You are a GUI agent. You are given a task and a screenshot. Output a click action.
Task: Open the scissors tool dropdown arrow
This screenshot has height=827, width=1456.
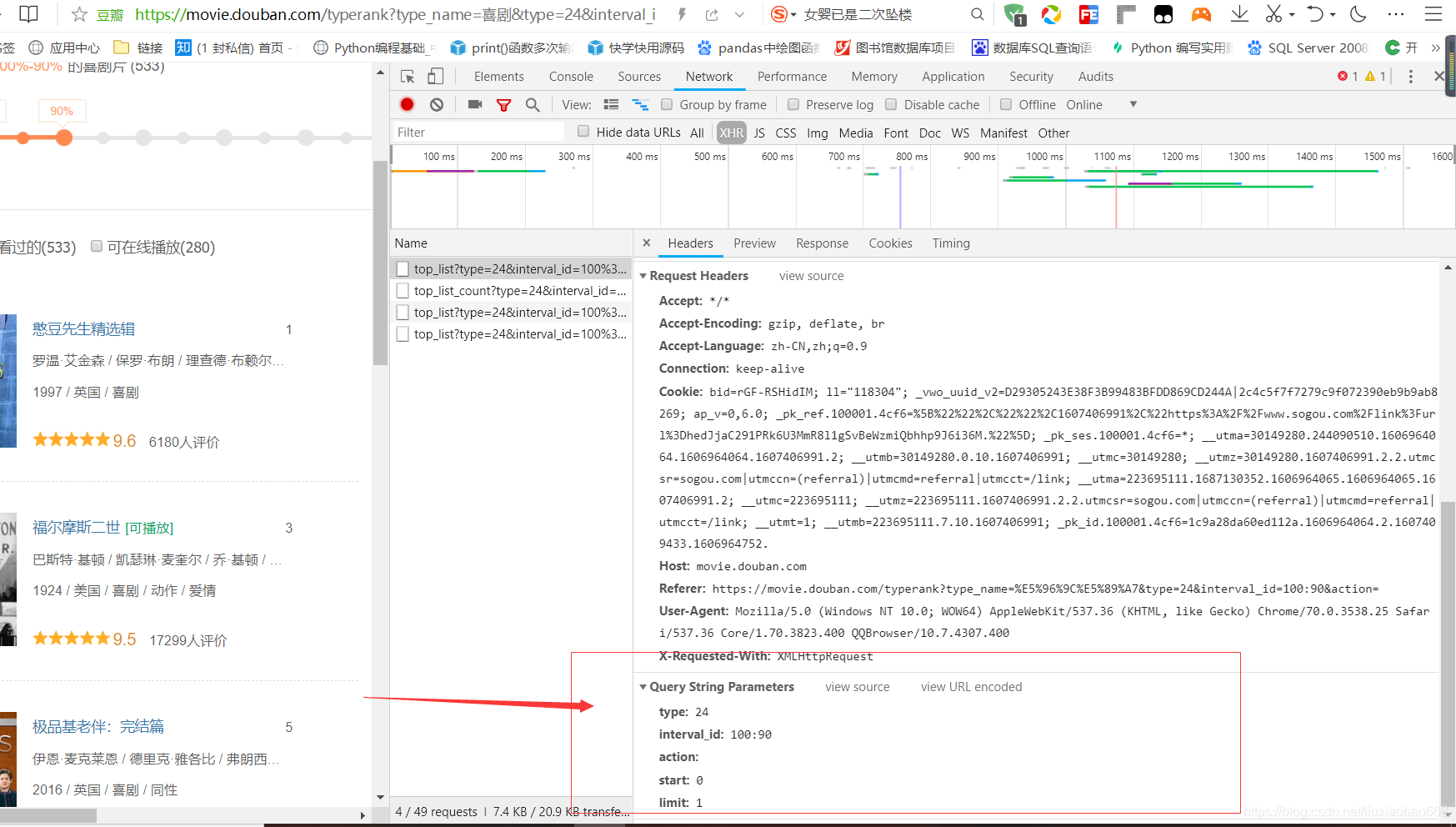(1292, 14)
